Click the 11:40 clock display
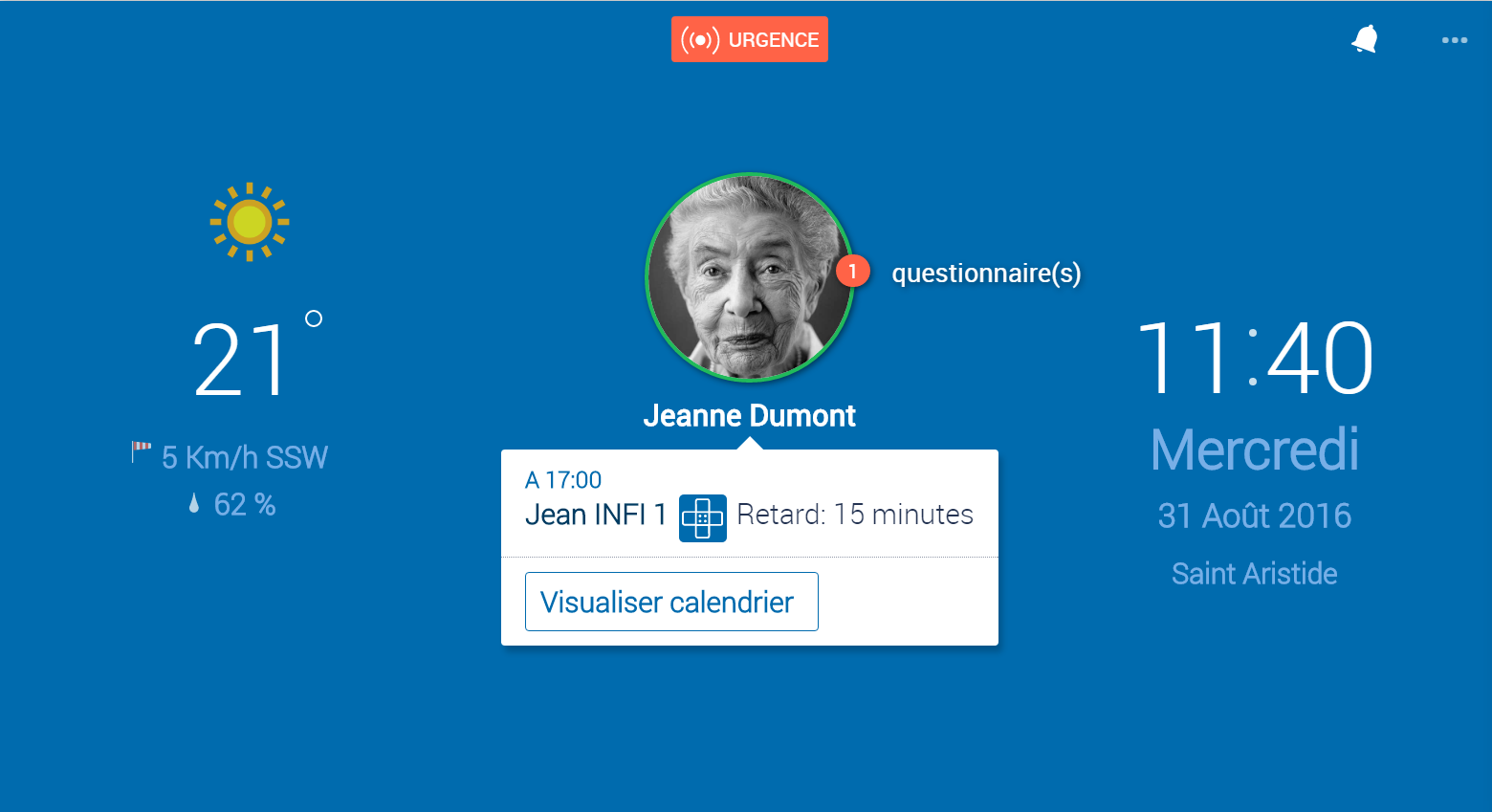This screenshot has width=1492, height=812. [x=1254, y=359]
